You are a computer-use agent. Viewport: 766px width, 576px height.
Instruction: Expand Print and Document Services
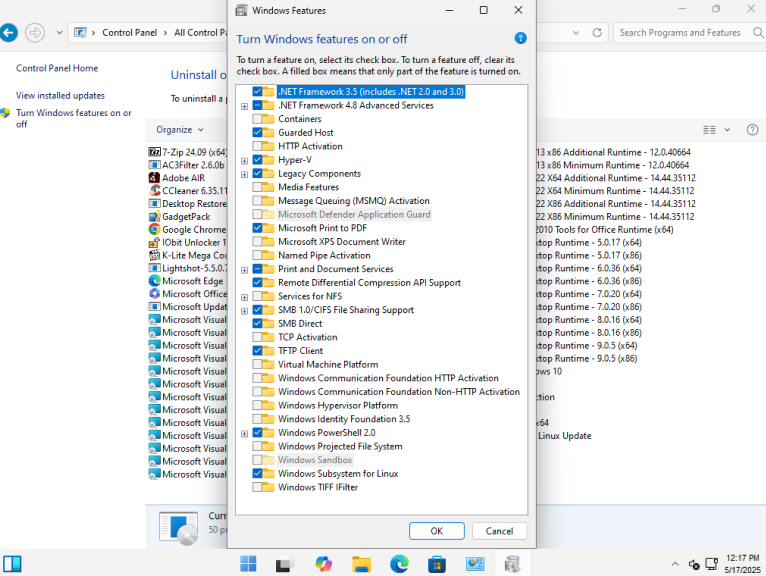click(244, 270)
